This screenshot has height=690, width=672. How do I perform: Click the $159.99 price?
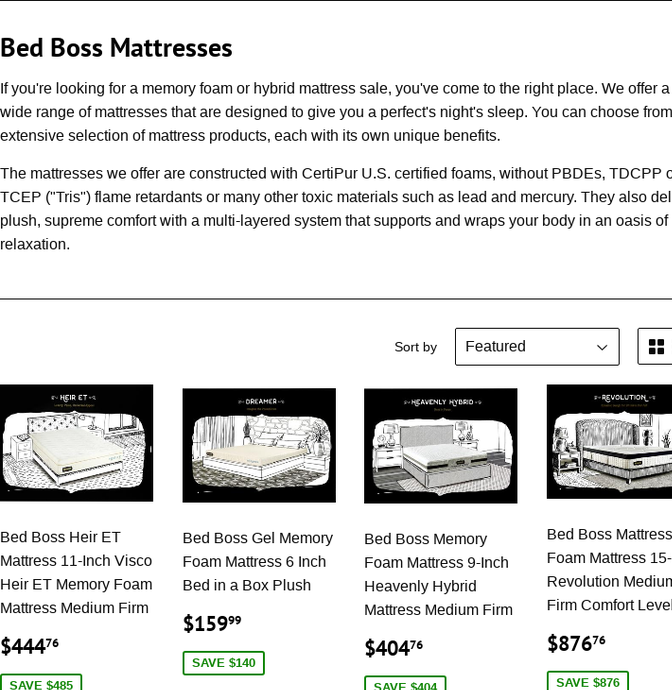click(x=212, y=623)
